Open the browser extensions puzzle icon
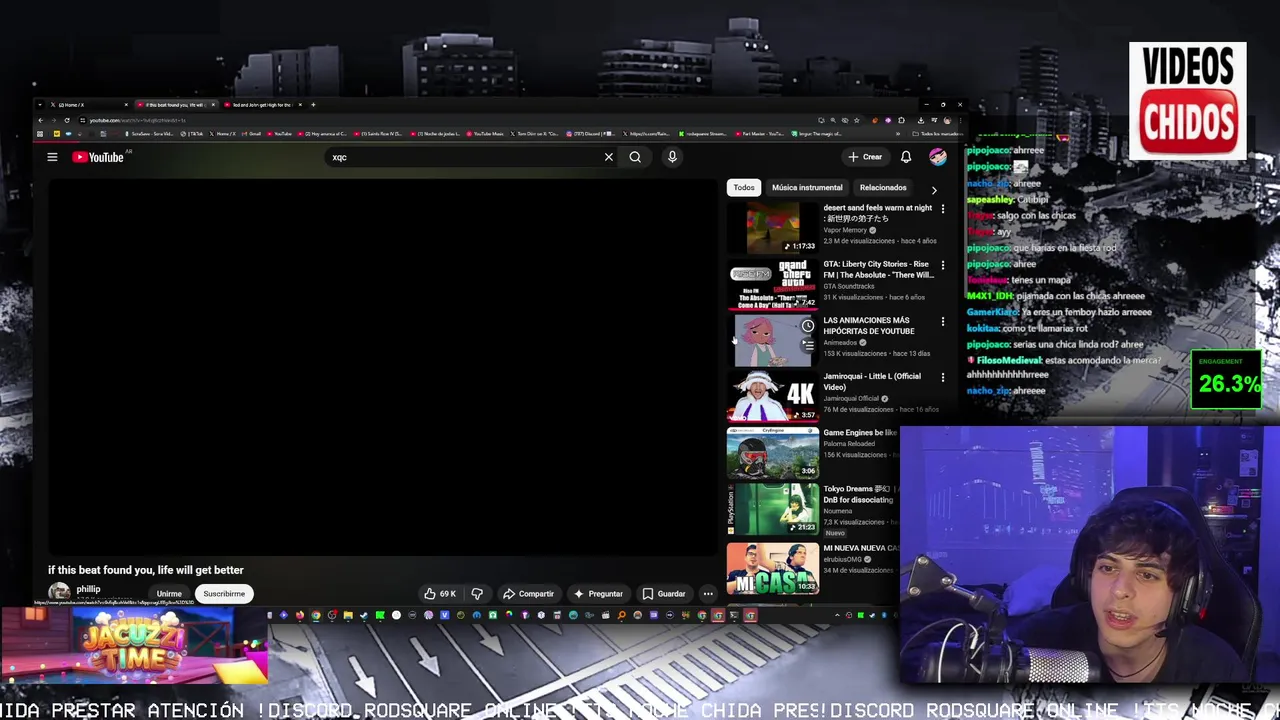The height and width of the screenshot is (720, 1280). (x=901, y=121)
